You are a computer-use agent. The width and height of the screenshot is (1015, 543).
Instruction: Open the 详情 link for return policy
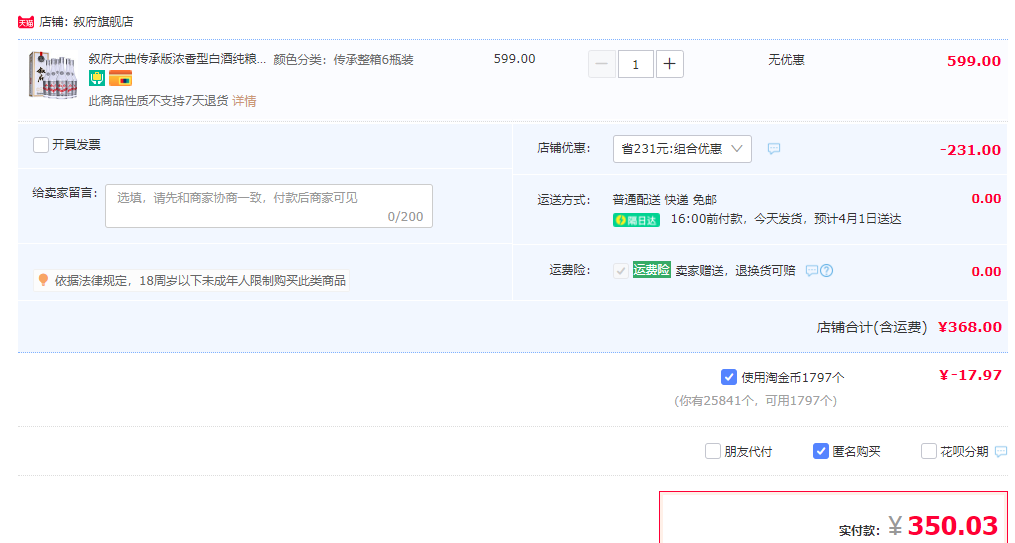point(244,101)
